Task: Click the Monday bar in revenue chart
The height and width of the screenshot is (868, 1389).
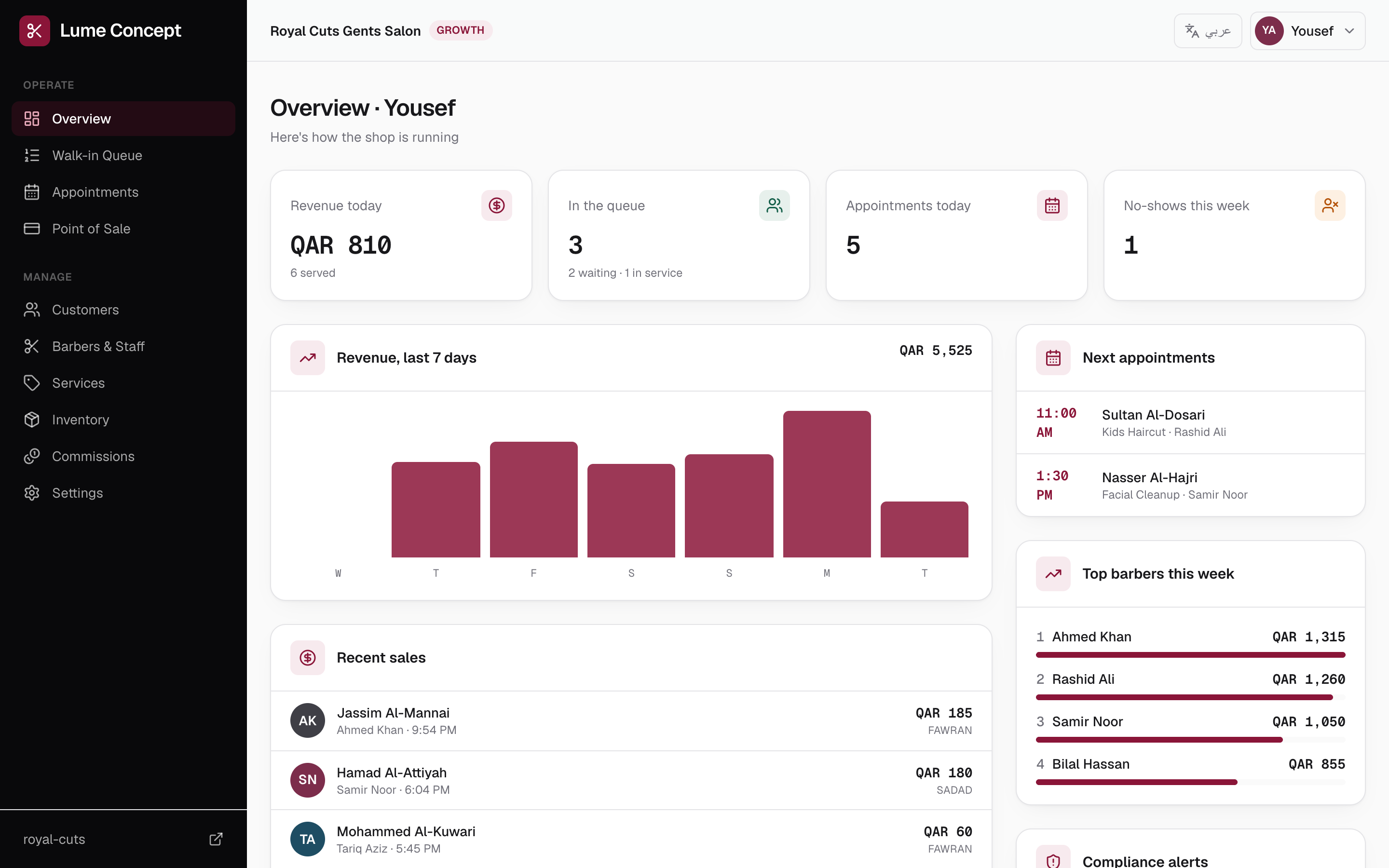Action: click(827, 484)
